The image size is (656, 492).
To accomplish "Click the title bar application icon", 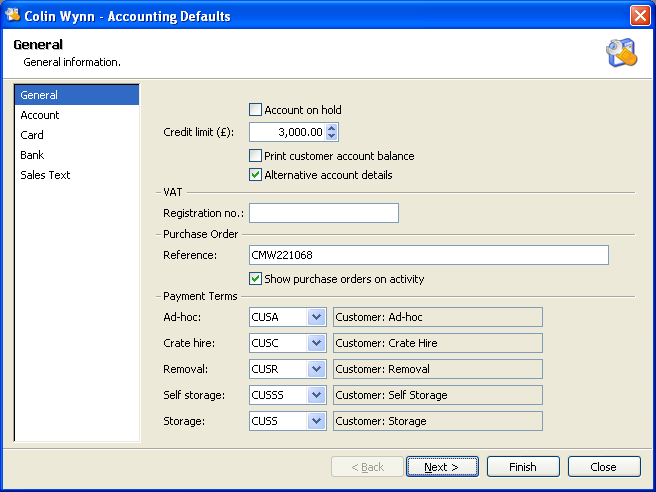I will point(13,16).
